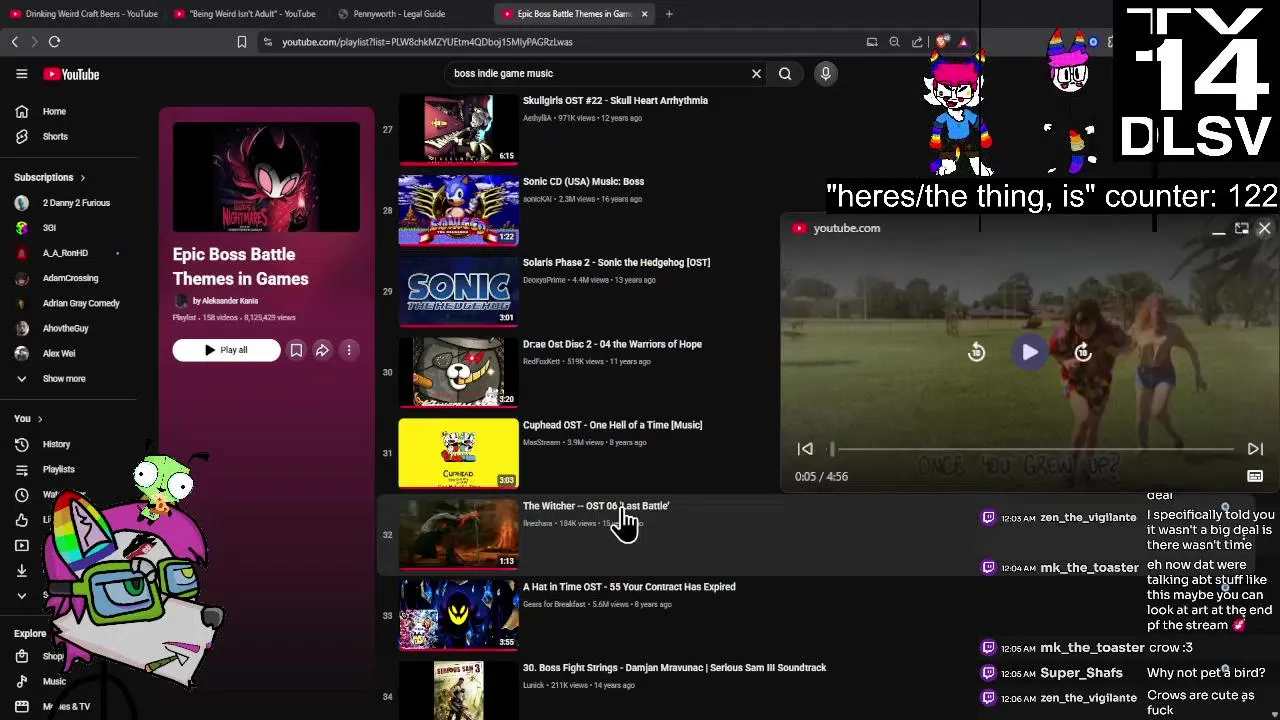Expand the mini player back to tab
Screen dimensions: 1280x720
pyautogui.click(x=1241, y=228)
